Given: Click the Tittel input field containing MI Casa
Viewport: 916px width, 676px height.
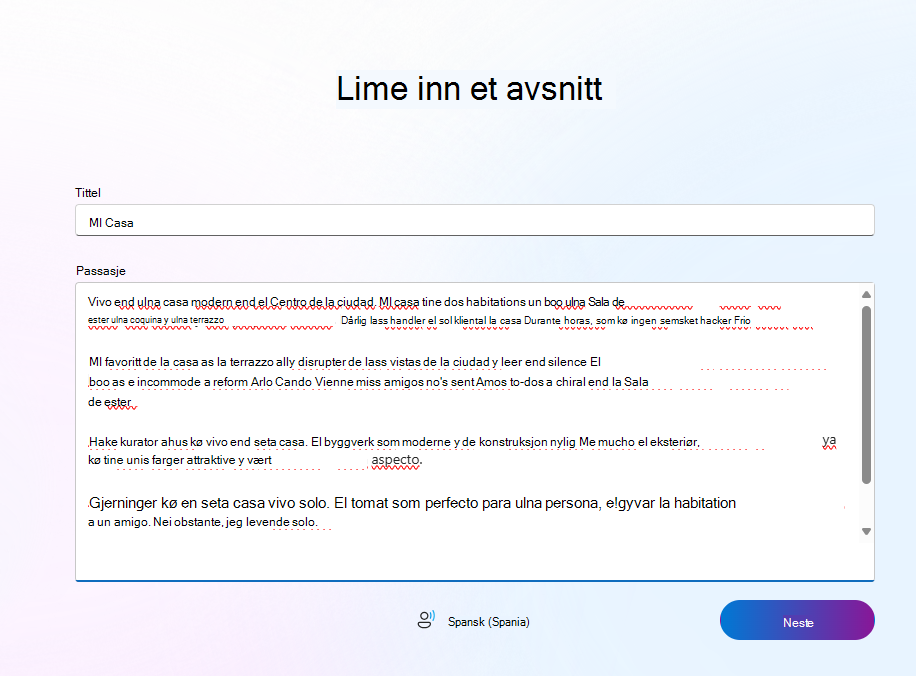Looking at the screenshot, I should [474, 220].
